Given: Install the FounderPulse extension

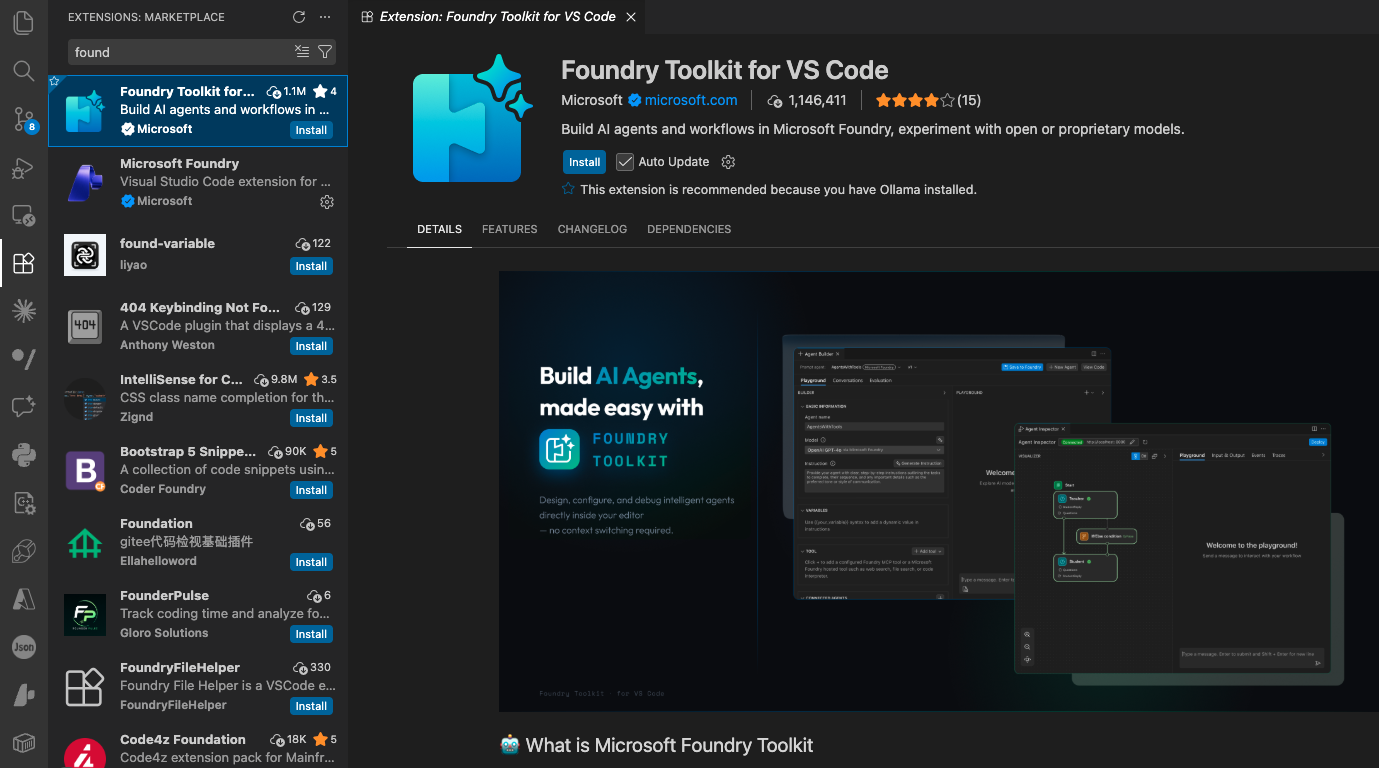Looking at the screenshot, I should (x=311, y=634).
